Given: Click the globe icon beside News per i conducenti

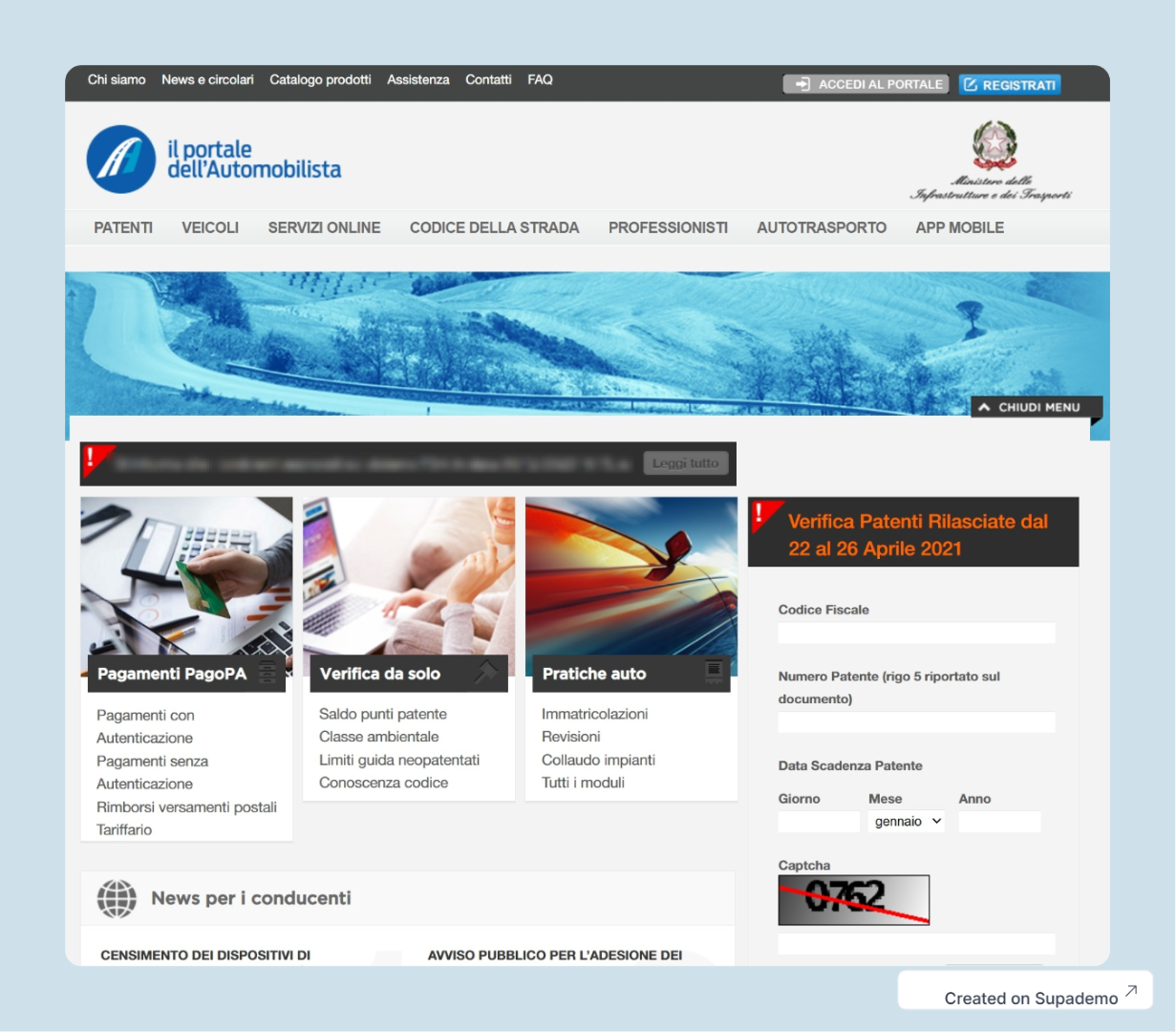Looking at the screenshot, I should (x=117, y=898).
